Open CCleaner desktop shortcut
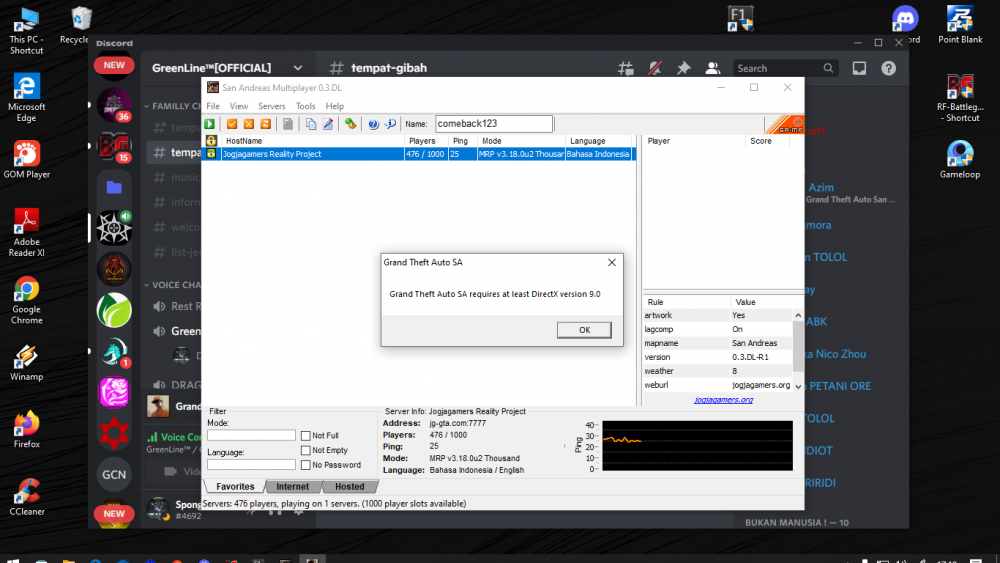1000x563 pixels. [x=26, y=497]
